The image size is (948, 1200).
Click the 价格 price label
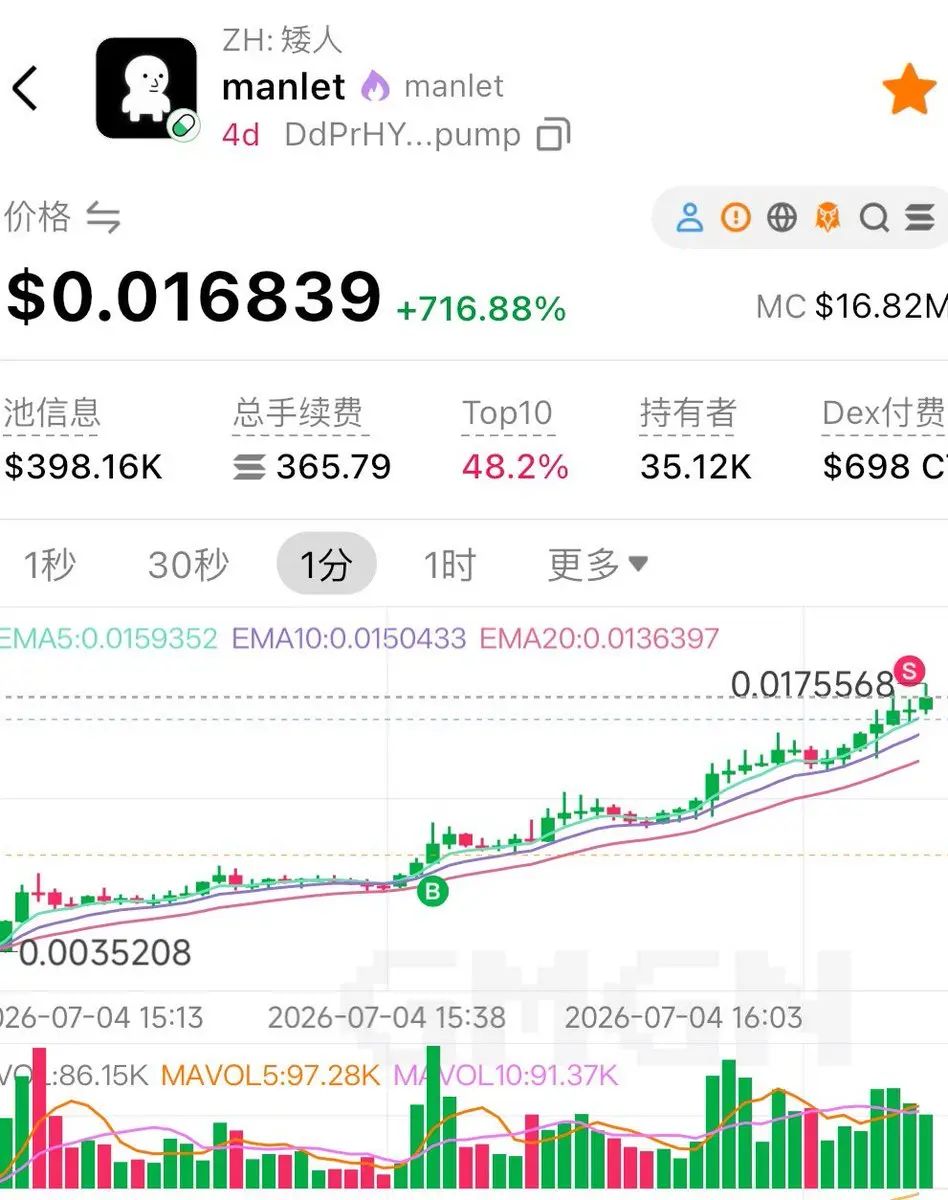coord(37,217)
